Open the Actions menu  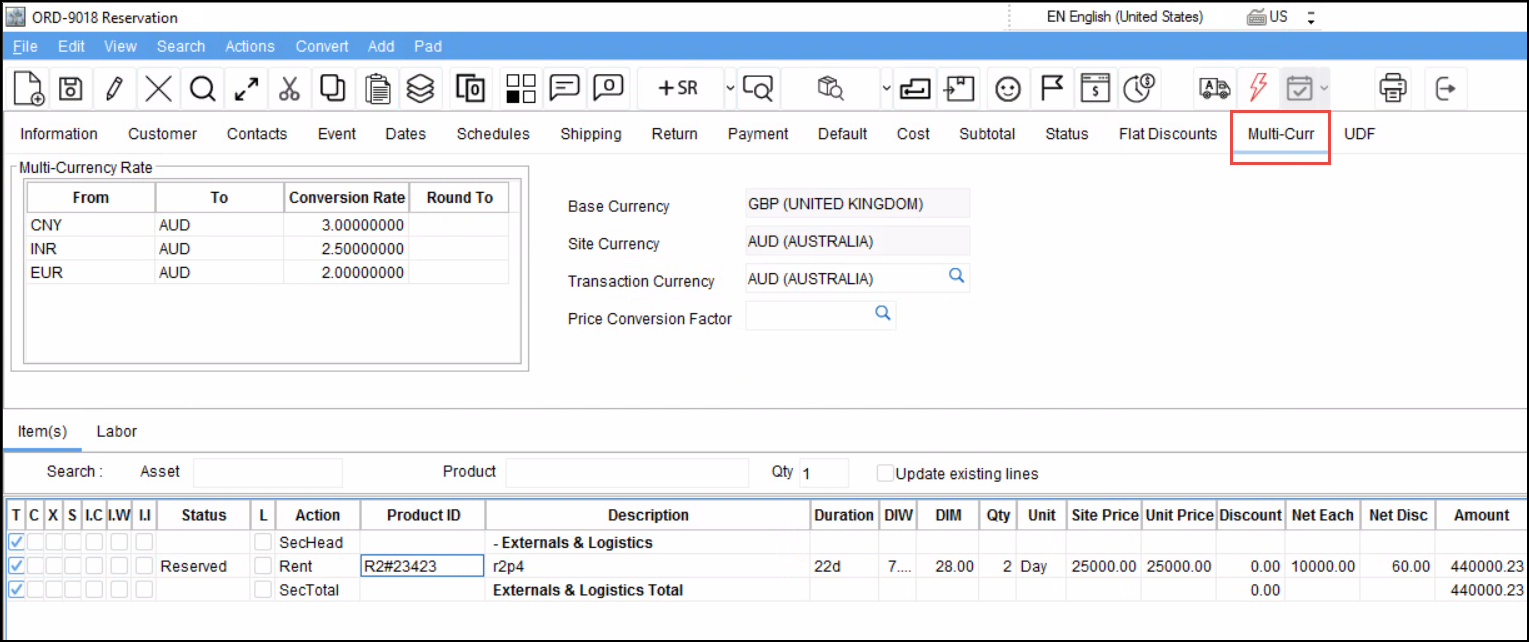click(250, 46)
